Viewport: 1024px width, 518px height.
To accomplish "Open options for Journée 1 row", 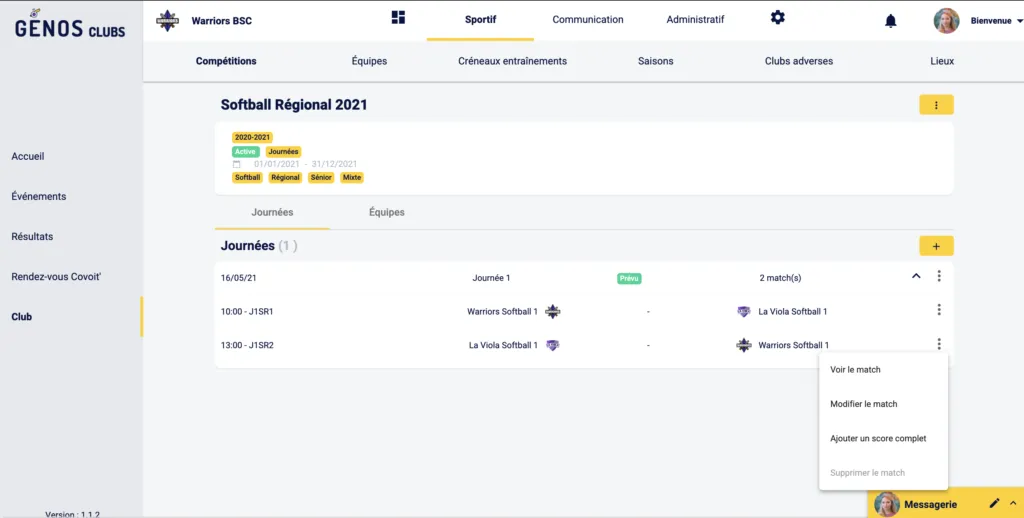I will pos(939,277).
